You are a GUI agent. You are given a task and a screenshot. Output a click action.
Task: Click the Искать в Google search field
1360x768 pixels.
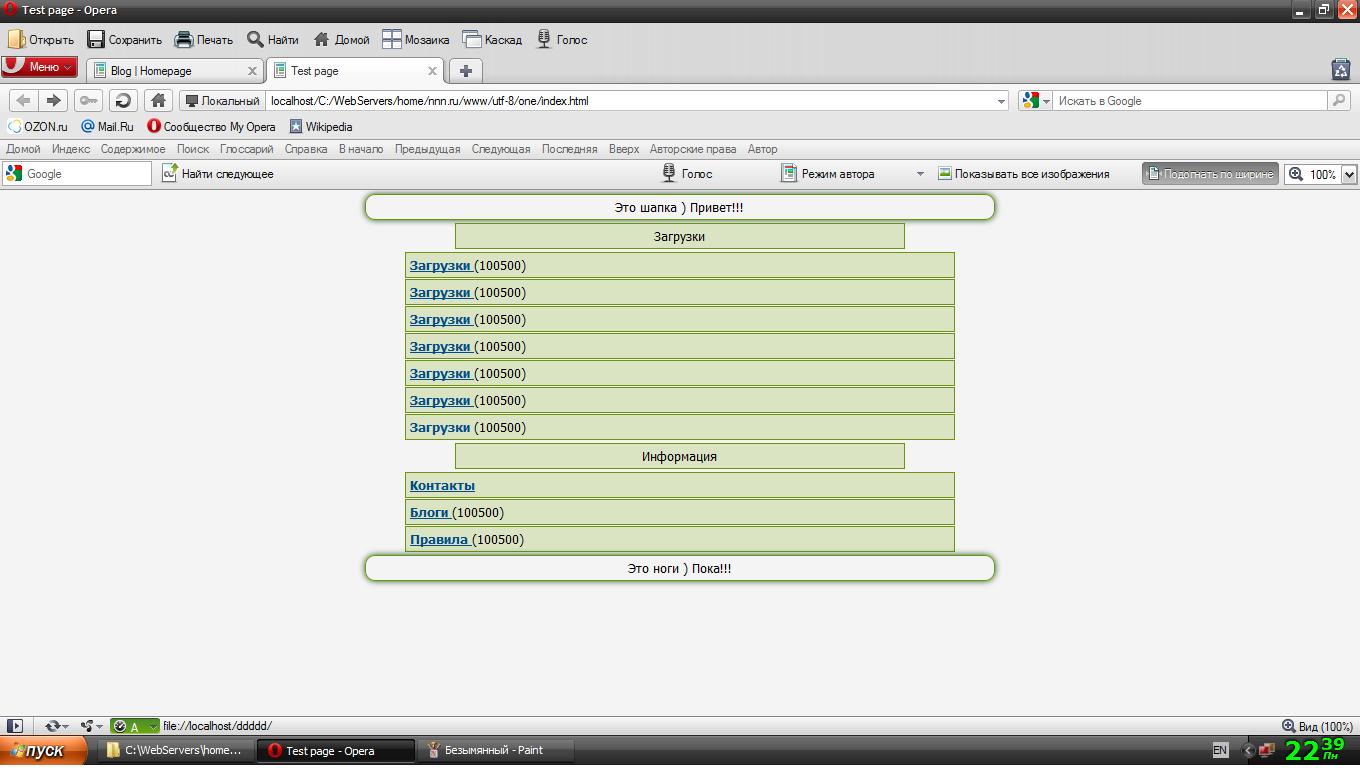click(1188, 101)
